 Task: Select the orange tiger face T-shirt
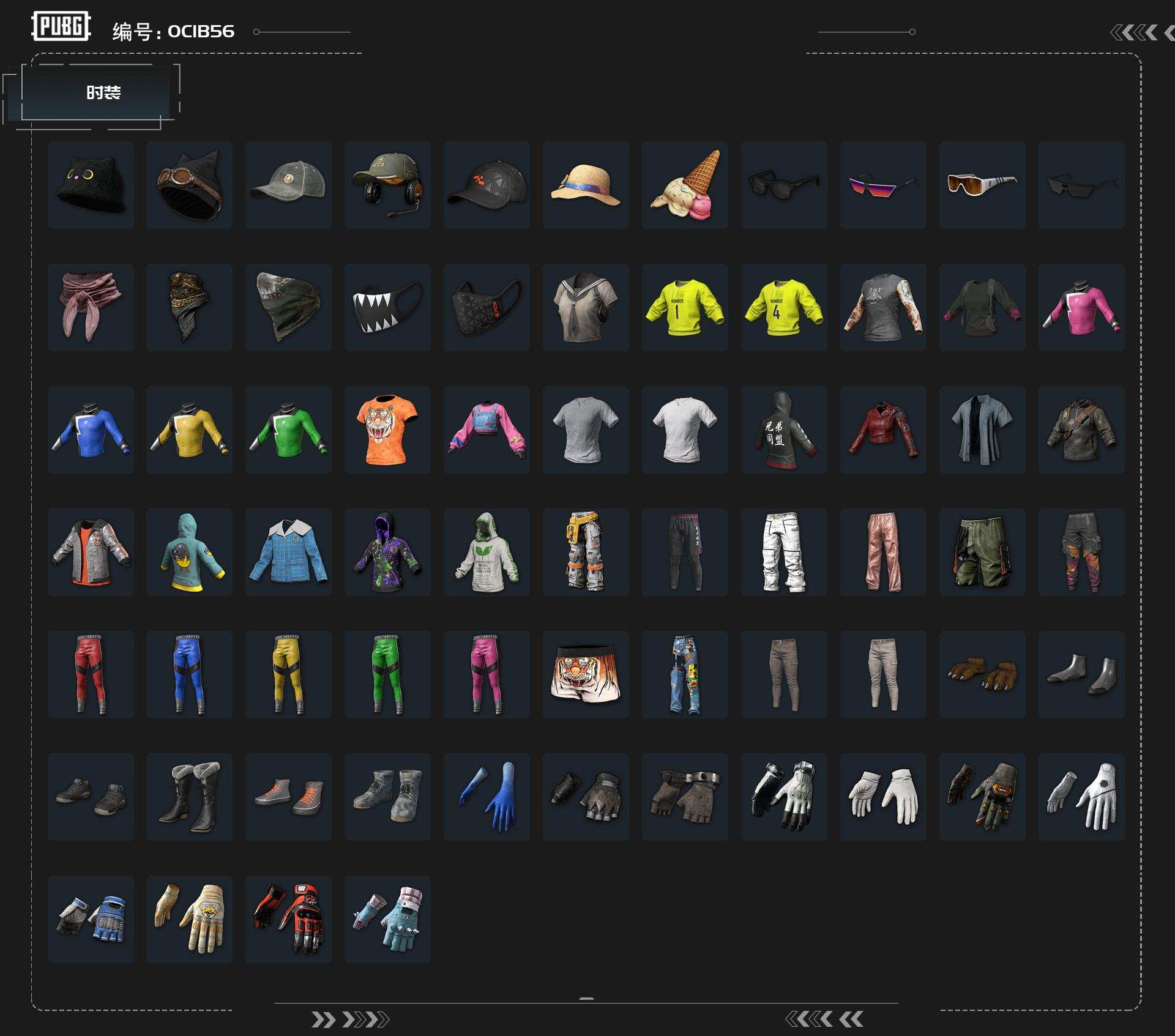point(387,430)
